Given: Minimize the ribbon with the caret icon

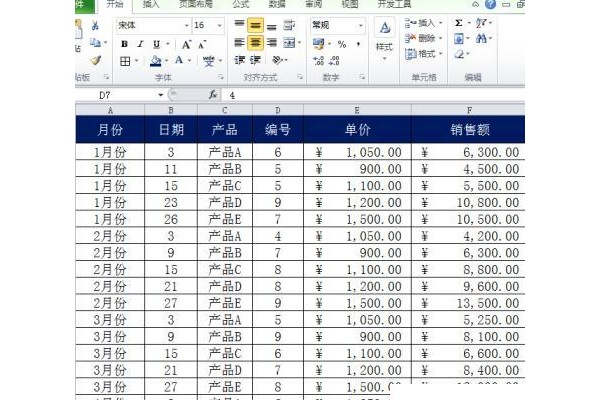Looking at the screenshot, I should click(x=475, y=4).
